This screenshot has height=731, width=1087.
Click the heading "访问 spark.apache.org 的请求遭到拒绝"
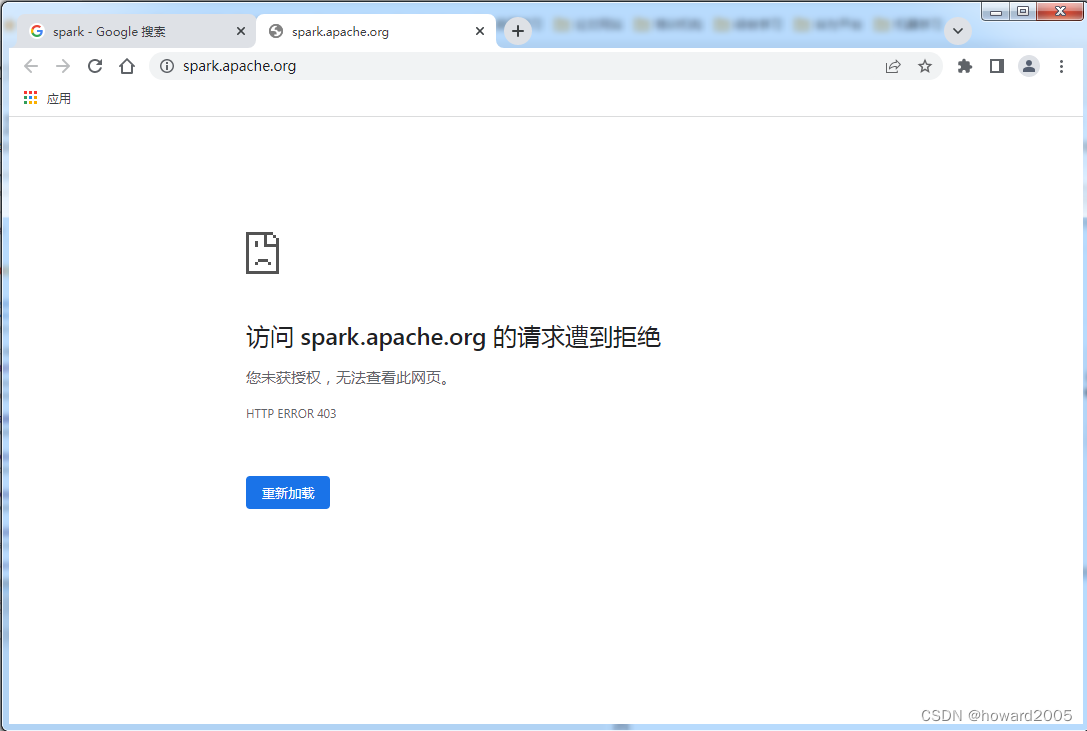click(x=453, y=337)
